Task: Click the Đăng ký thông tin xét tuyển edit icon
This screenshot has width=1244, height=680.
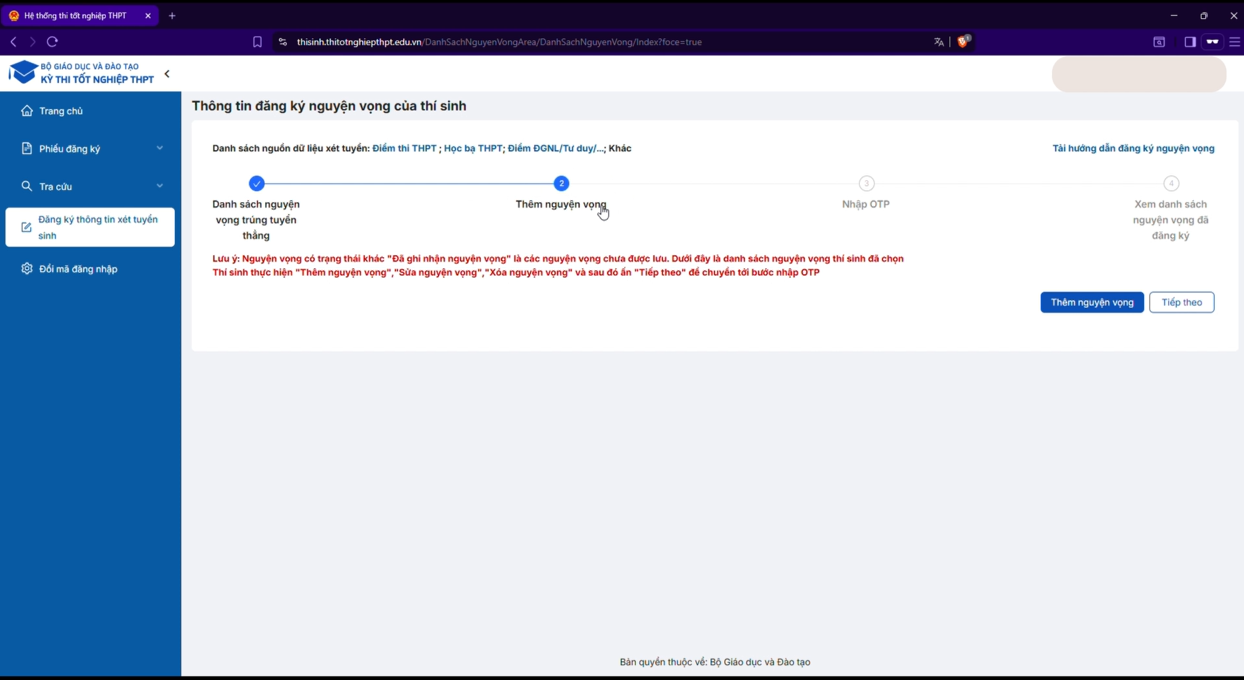Action: (26, 227)
